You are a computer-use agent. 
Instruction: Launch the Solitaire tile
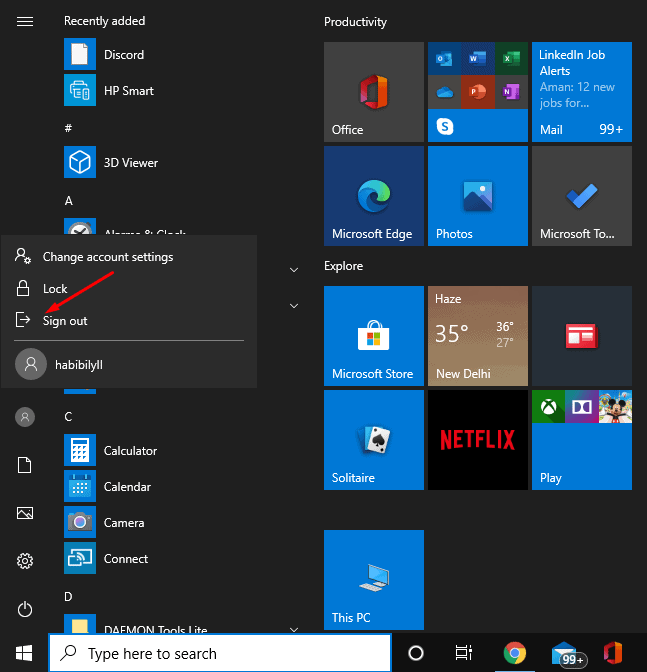point(374,440)
